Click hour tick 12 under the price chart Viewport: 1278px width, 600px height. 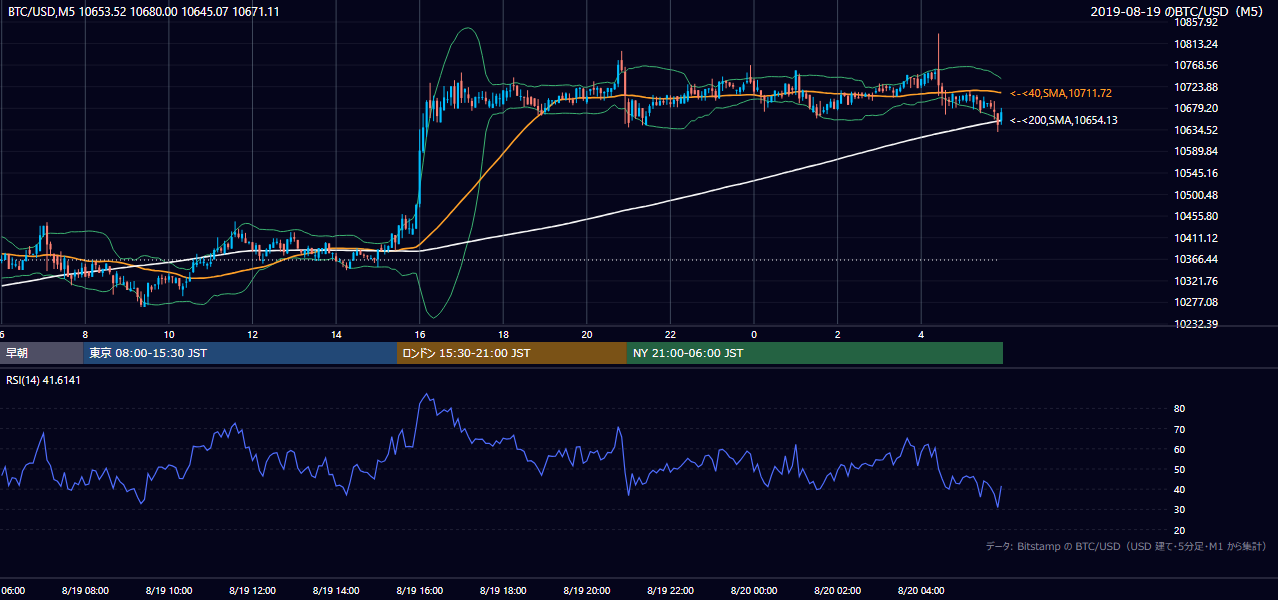point(252,334)
